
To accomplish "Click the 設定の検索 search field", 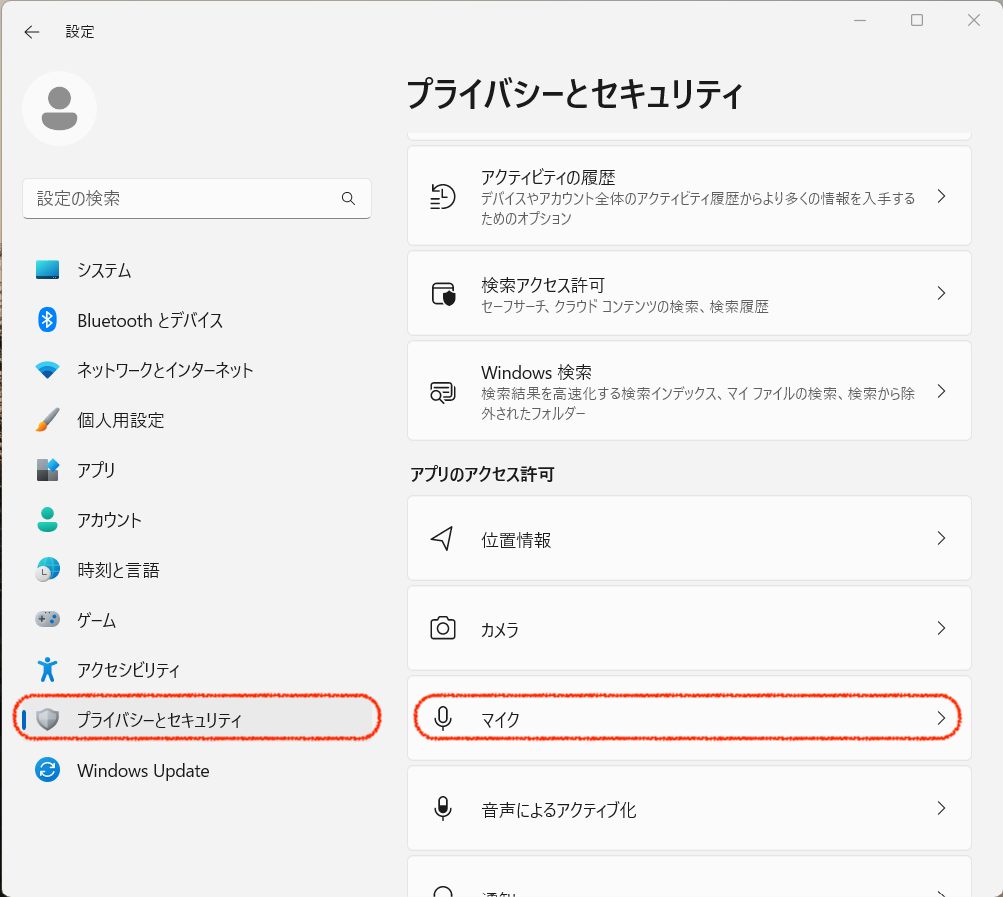I will point(197,198).
